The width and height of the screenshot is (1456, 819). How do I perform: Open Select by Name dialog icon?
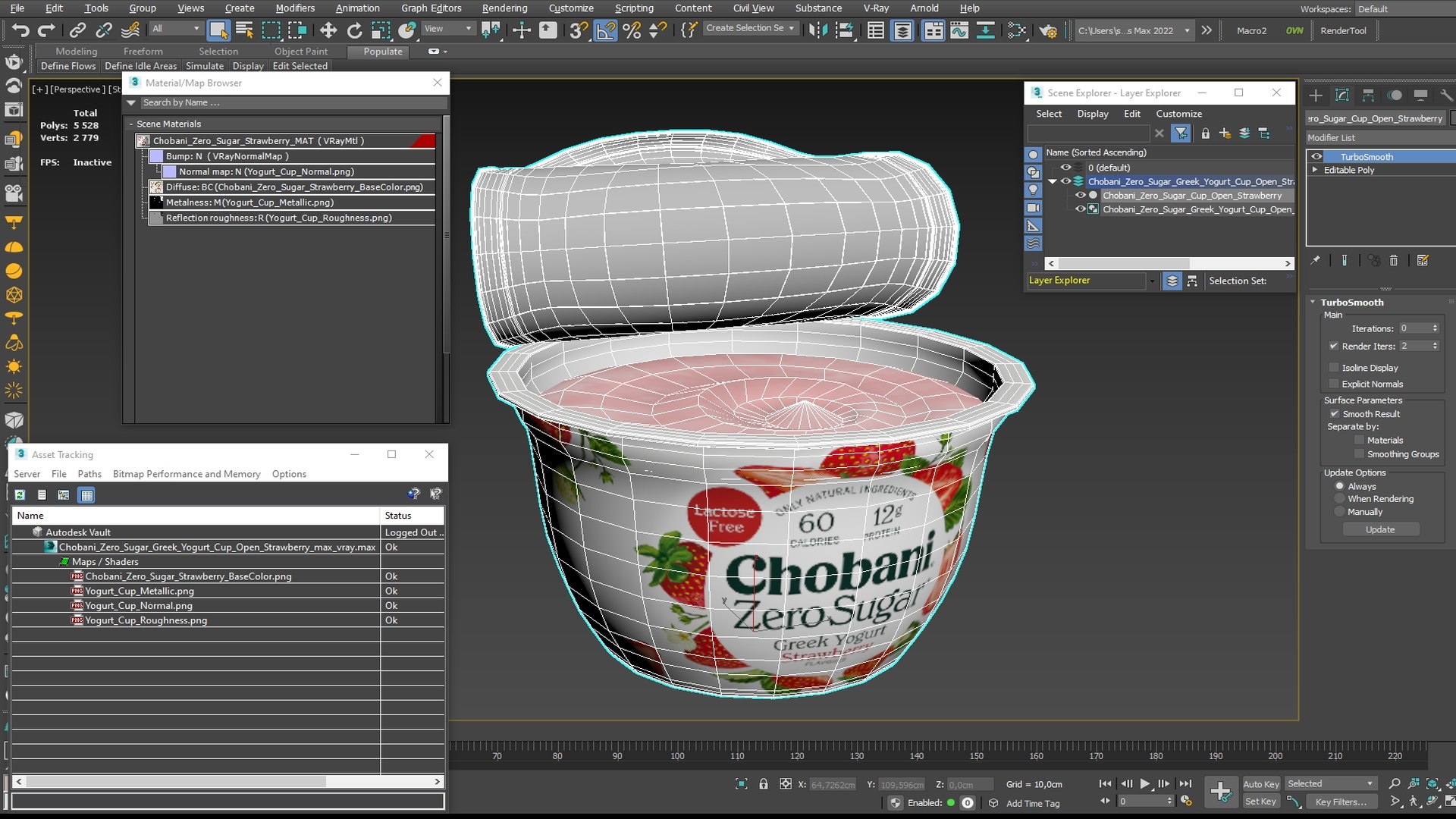click(244, 30)
